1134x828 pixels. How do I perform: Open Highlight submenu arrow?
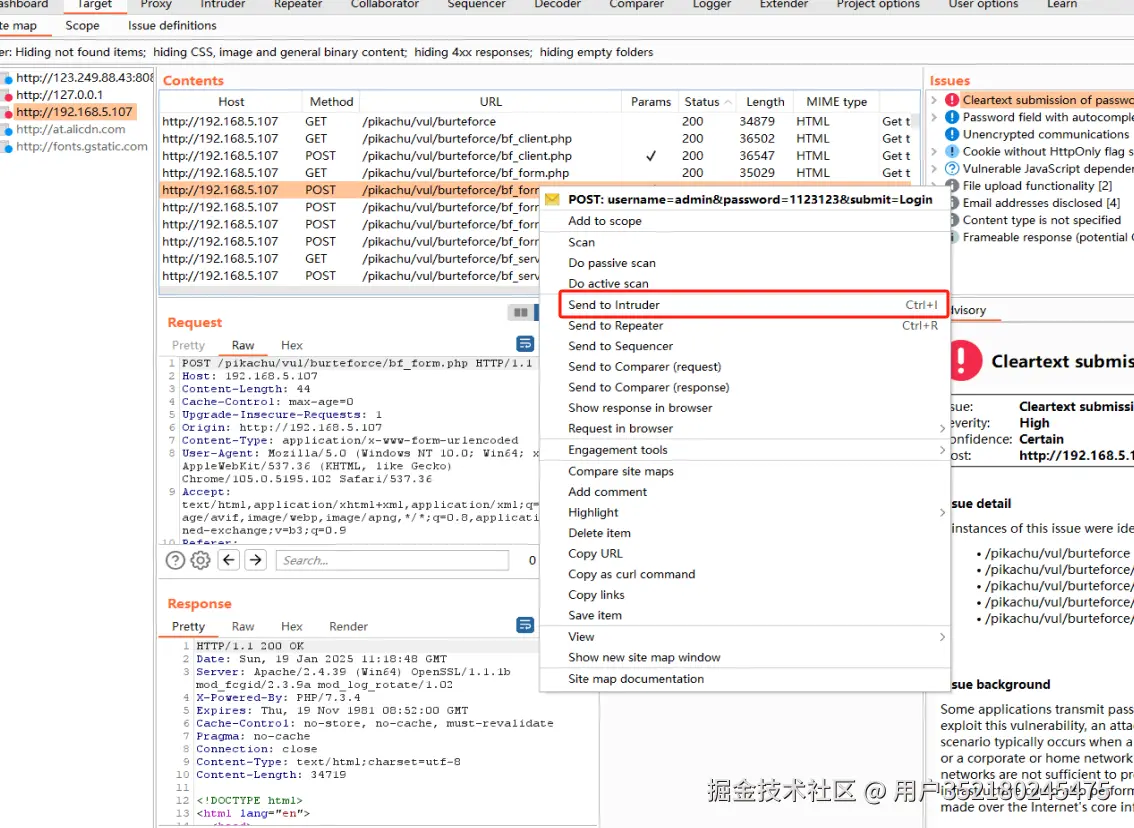pyautogui.click(x=942, y=512)
